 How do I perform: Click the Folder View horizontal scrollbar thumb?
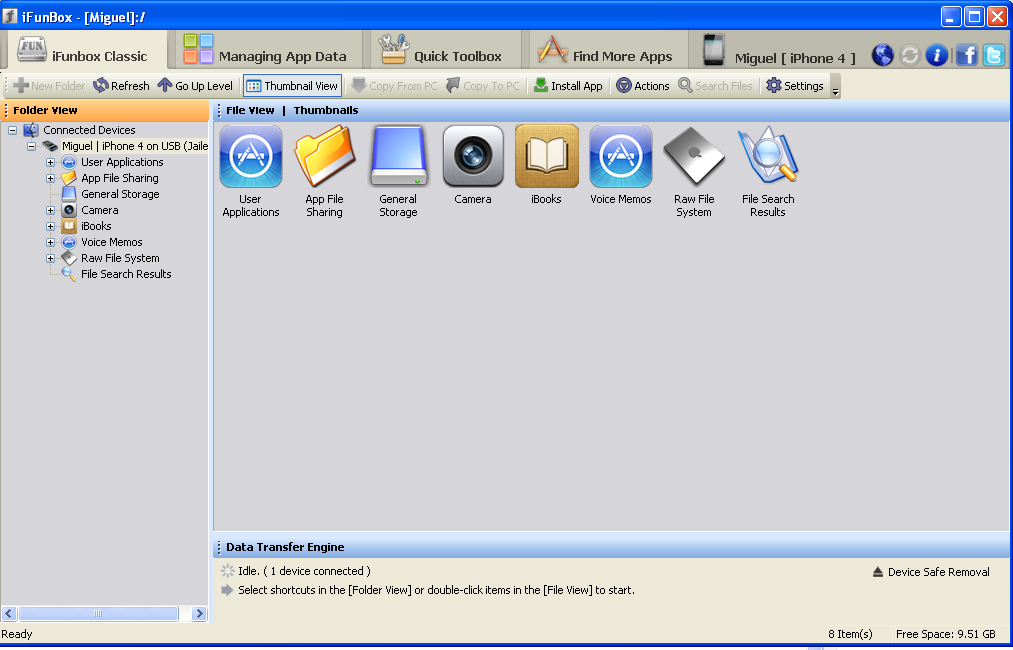pyautogui.click(x=98, y=613)
